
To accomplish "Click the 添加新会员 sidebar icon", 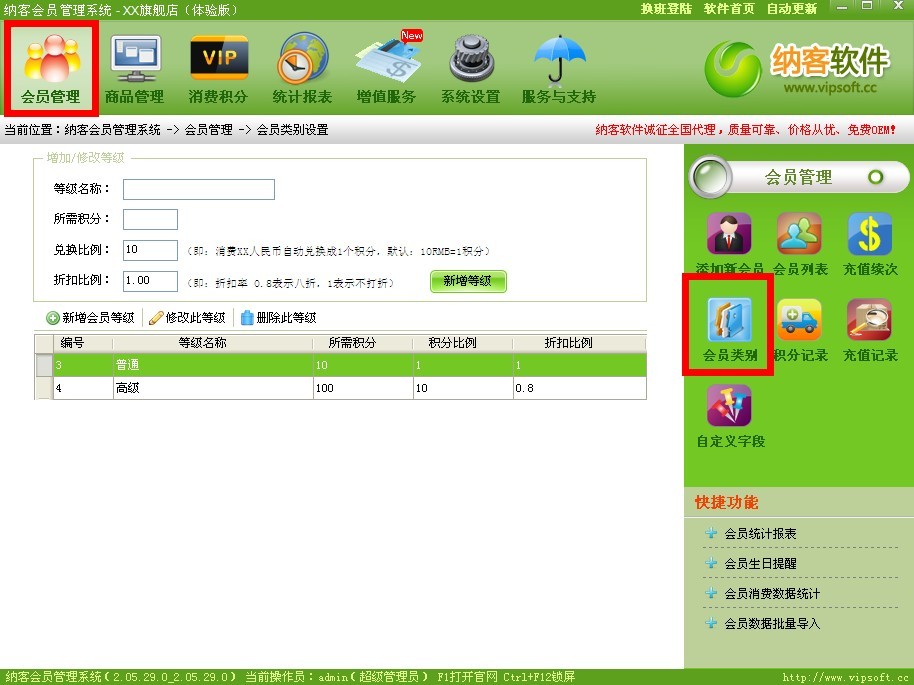I will tap(729, 244).
